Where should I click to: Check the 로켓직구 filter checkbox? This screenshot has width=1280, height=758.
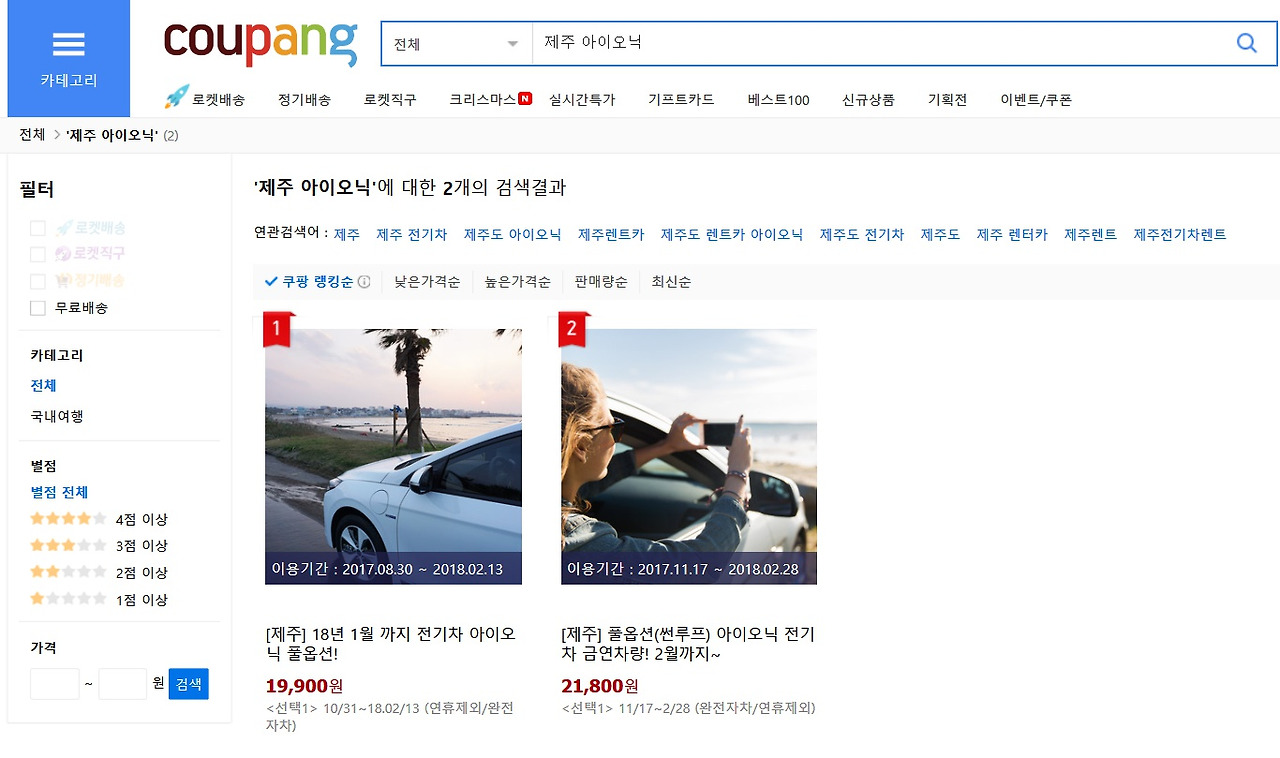point(37,254)
